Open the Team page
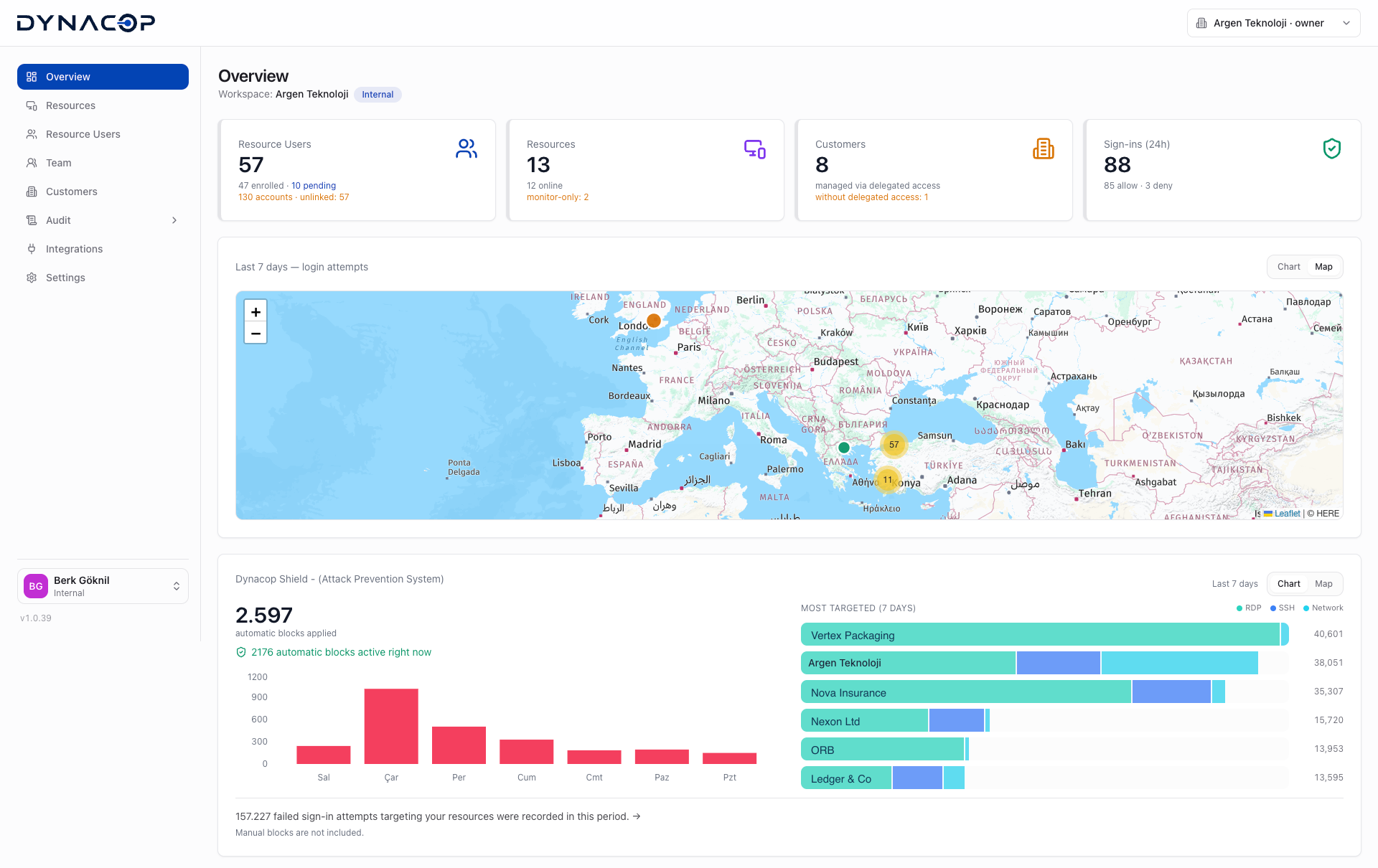Viewport: 1378px width, 868px height. click(x=103, y=163)
